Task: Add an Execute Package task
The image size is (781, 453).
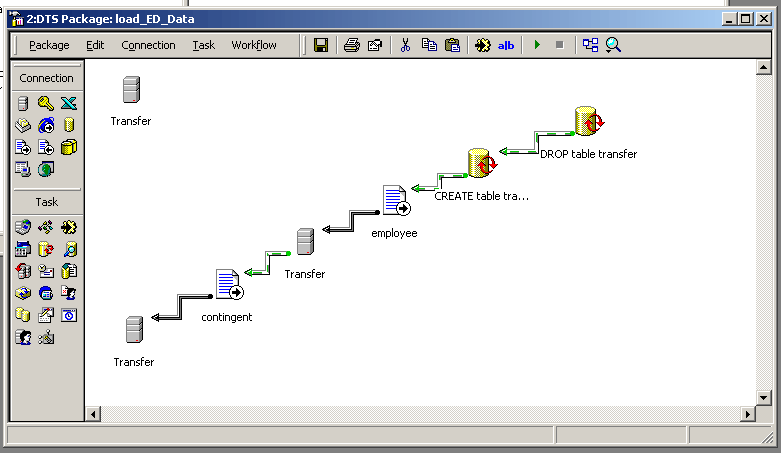Action: 23,293
